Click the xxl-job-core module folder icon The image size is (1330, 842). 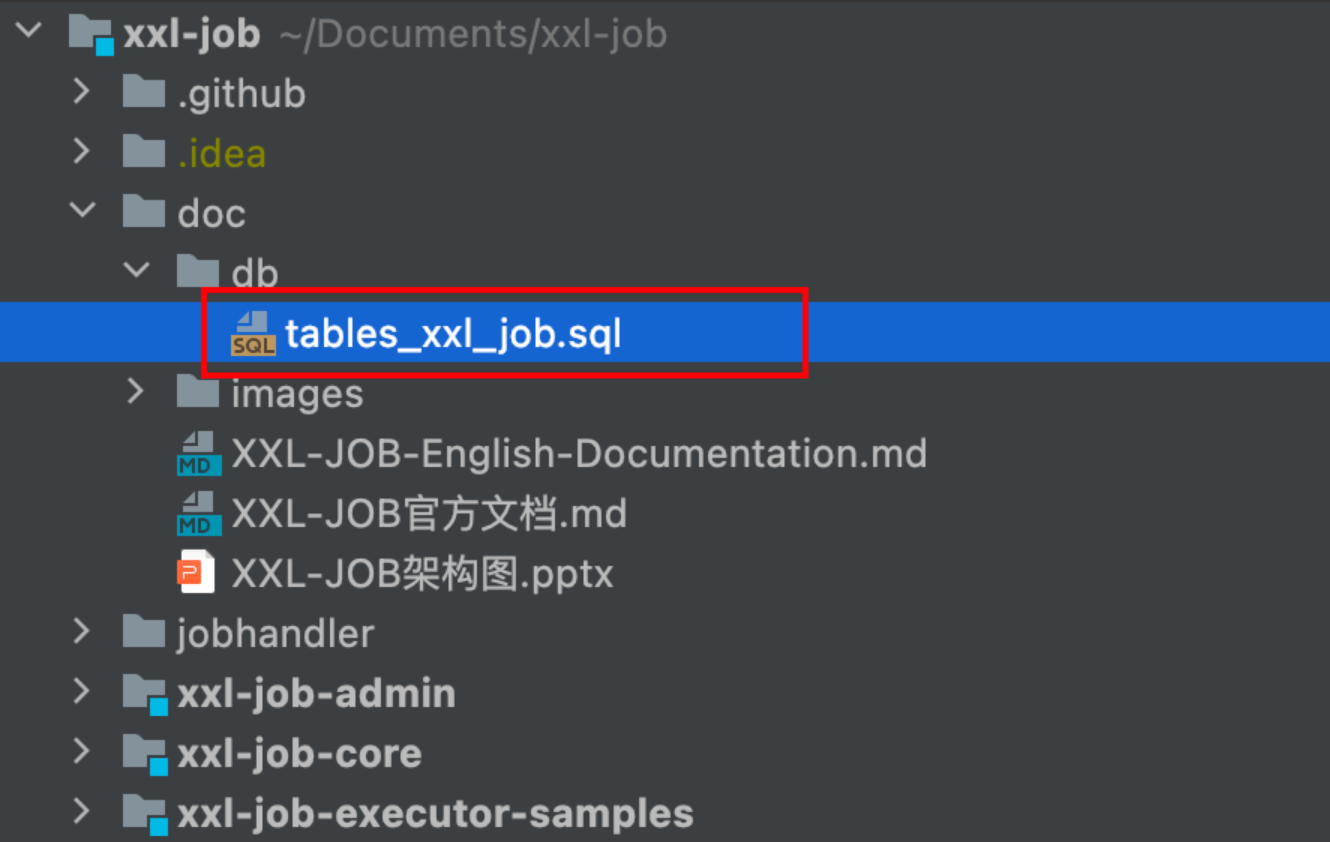pyautogui.click(x=144, y=754)
